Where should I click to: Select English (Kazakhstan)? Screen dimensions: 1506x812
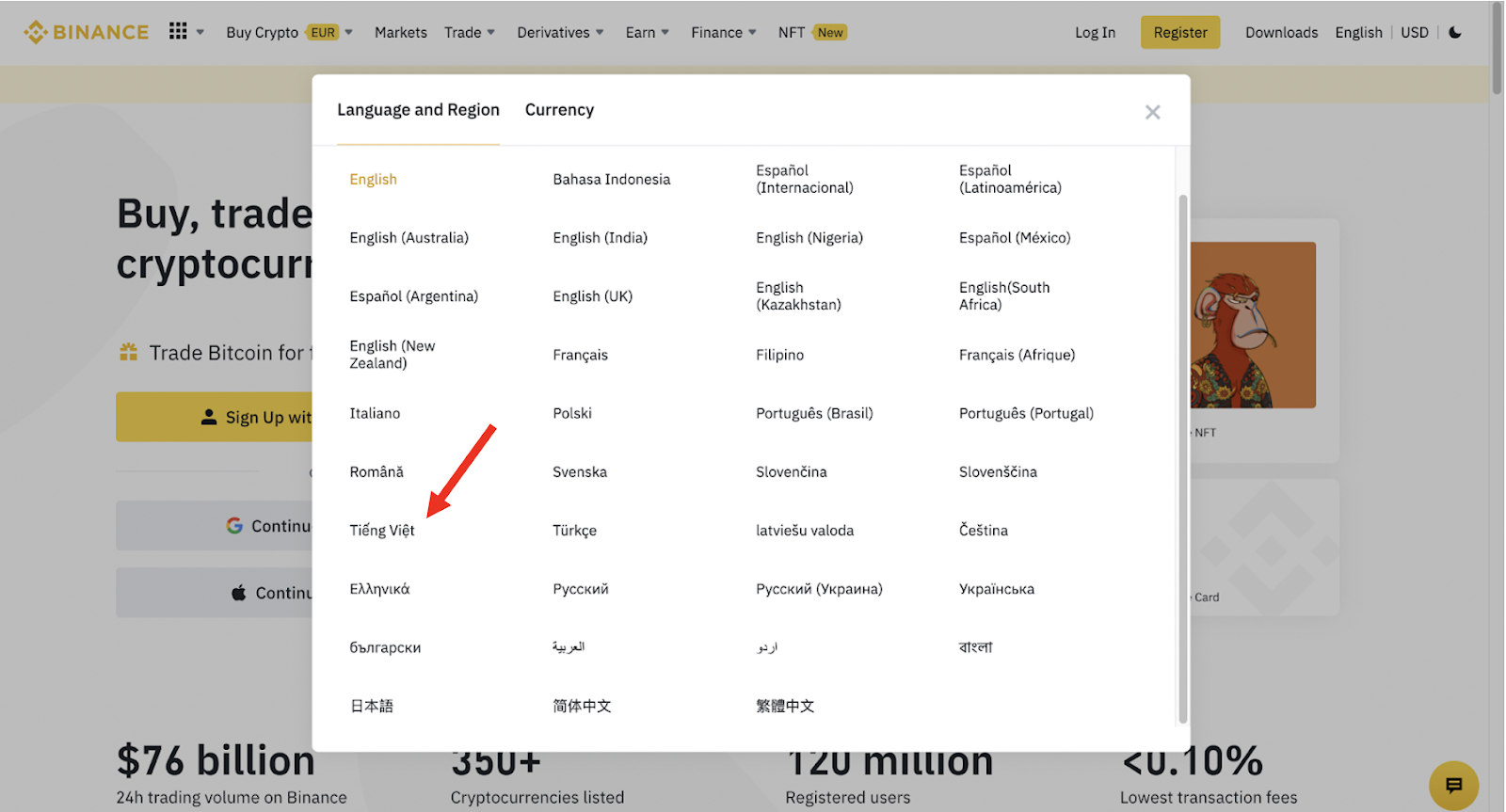(x=798, y=296)
